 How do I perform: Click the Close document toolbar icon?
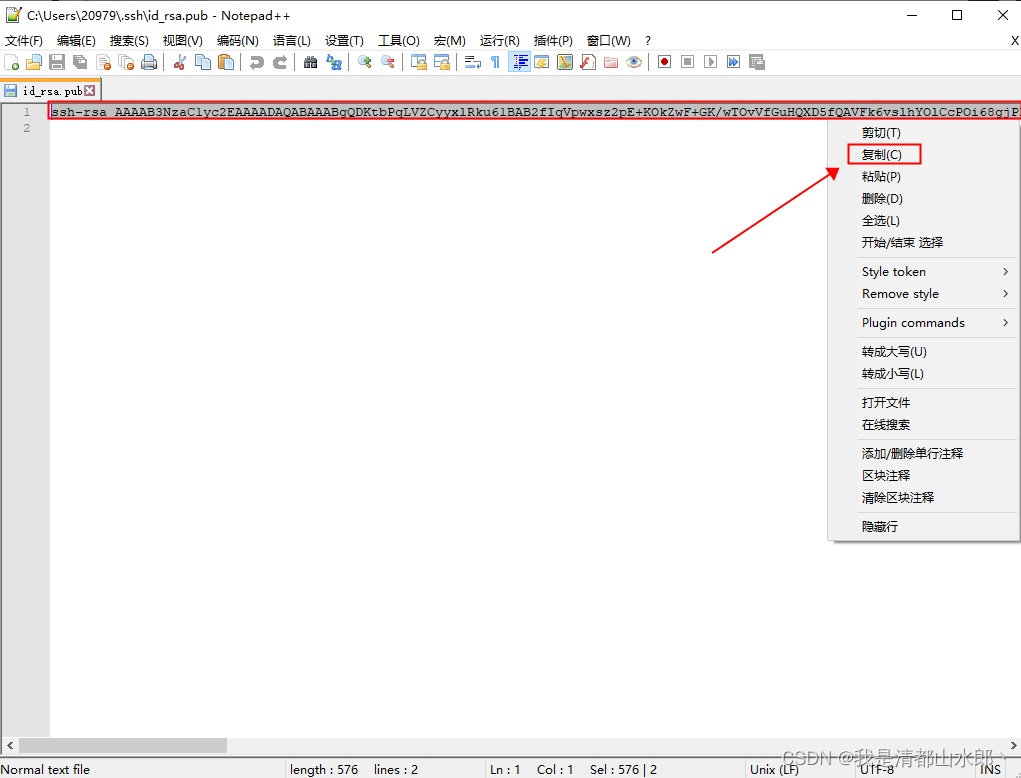pyautogui.click(x=104, y=63)
